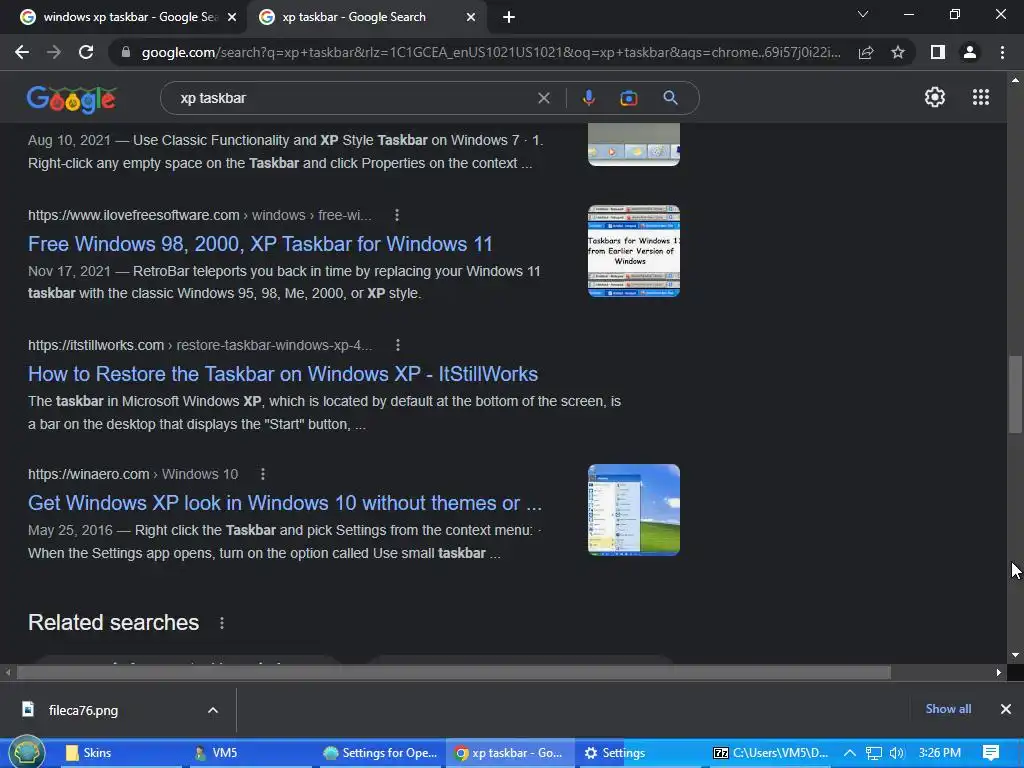The image size is (1024, 768).
Task: Open the classic taskbar thumbnail at top
Action: pos(634,144)
